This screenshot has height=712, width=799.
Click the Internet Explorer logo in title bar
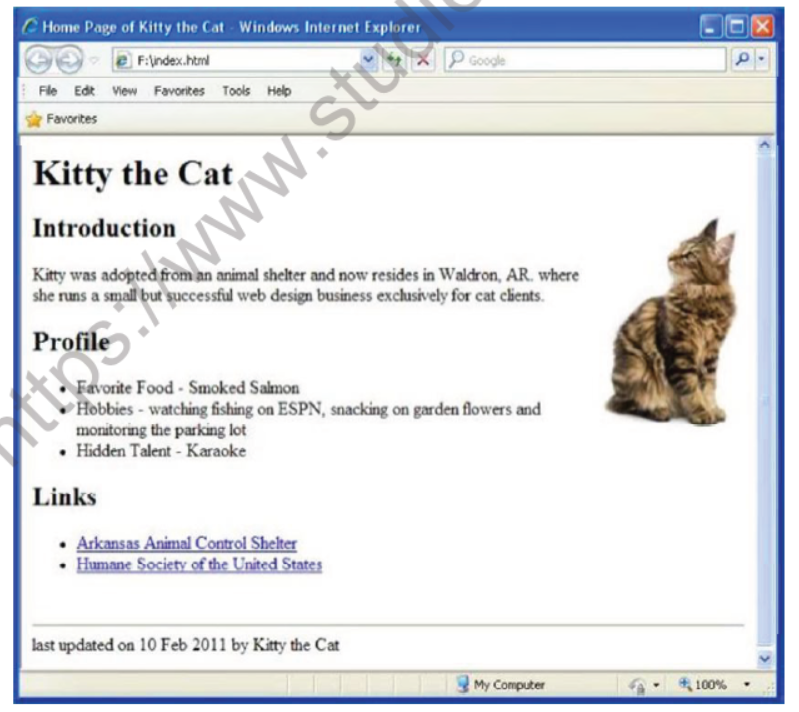coord(30,27)
